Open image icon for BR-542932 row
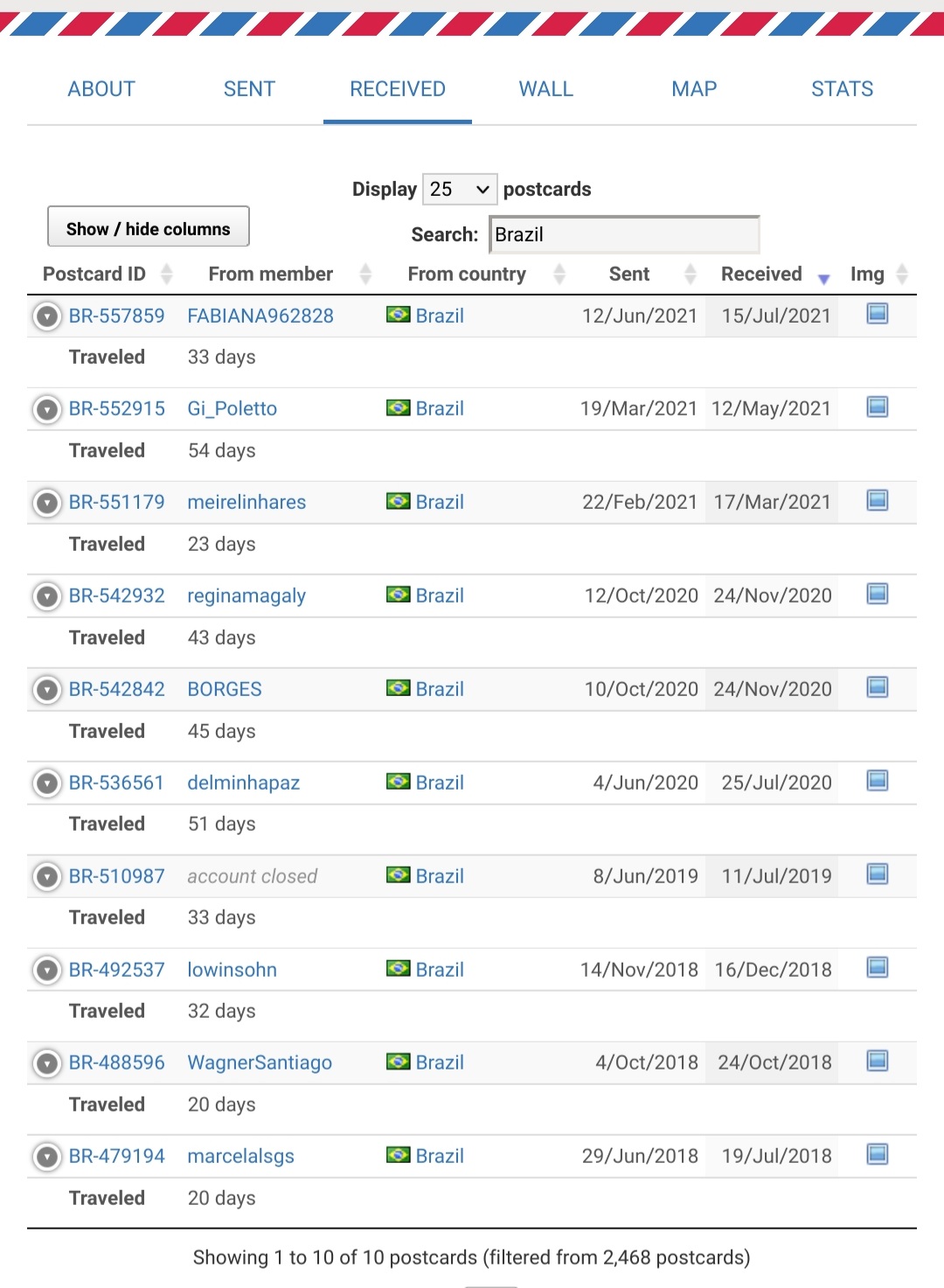 [x=877, y=595]
